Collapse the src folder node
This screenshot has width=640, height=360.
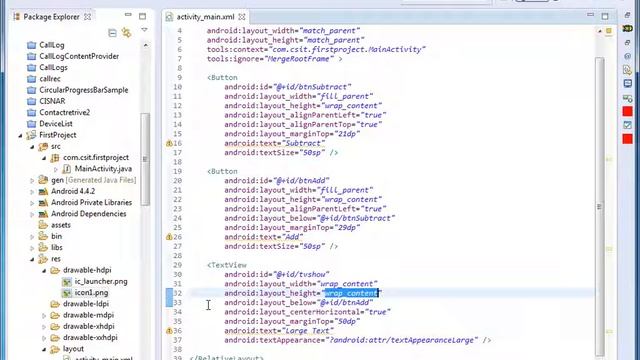click(32, 147)
